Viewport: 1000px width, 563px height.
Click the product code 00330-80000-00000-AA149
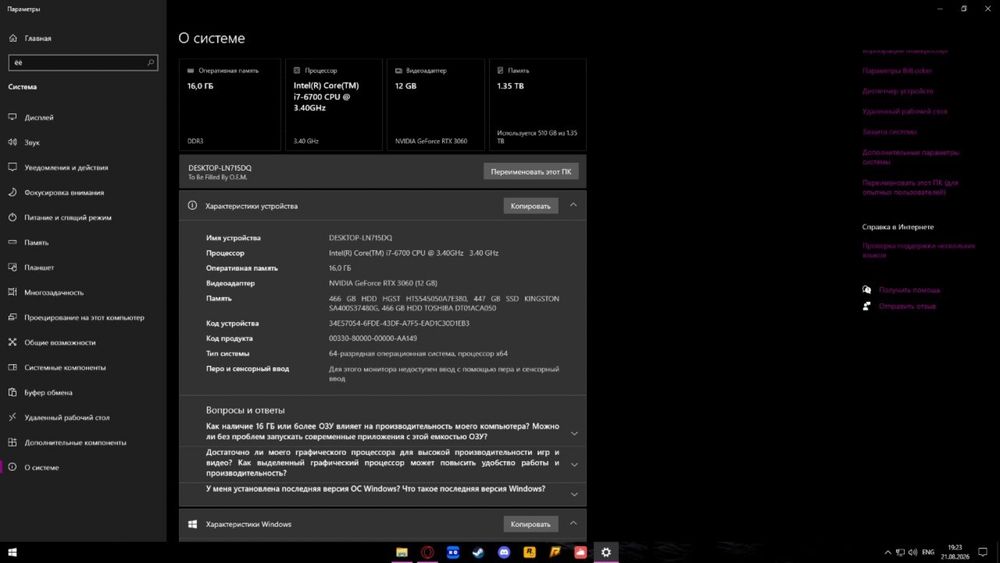coord(372,339)
